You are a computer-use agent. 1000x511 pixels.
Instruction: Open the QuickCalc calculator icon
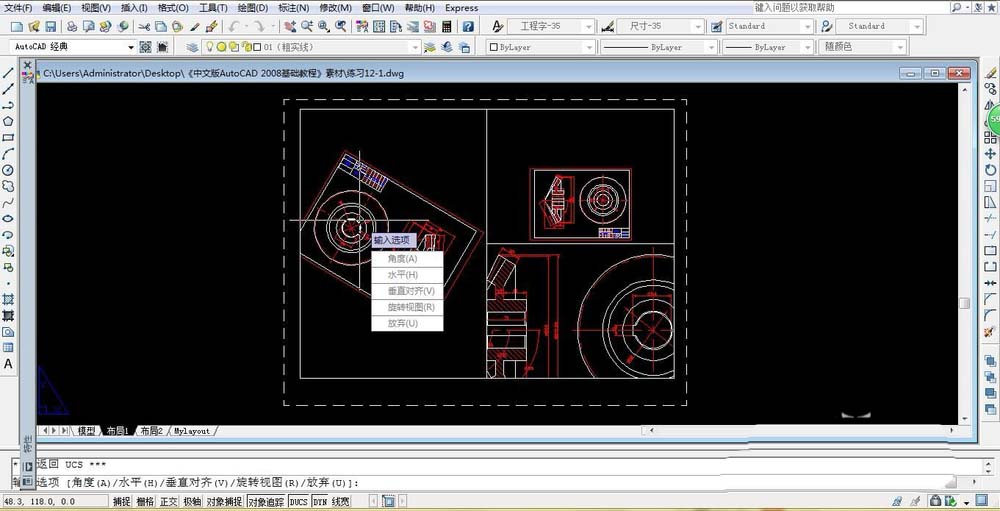446,27
